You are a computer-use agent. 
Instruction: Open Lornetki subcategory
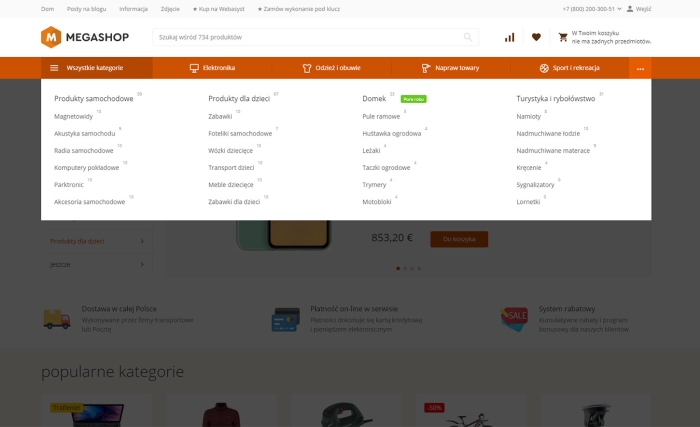coord(528,202)
